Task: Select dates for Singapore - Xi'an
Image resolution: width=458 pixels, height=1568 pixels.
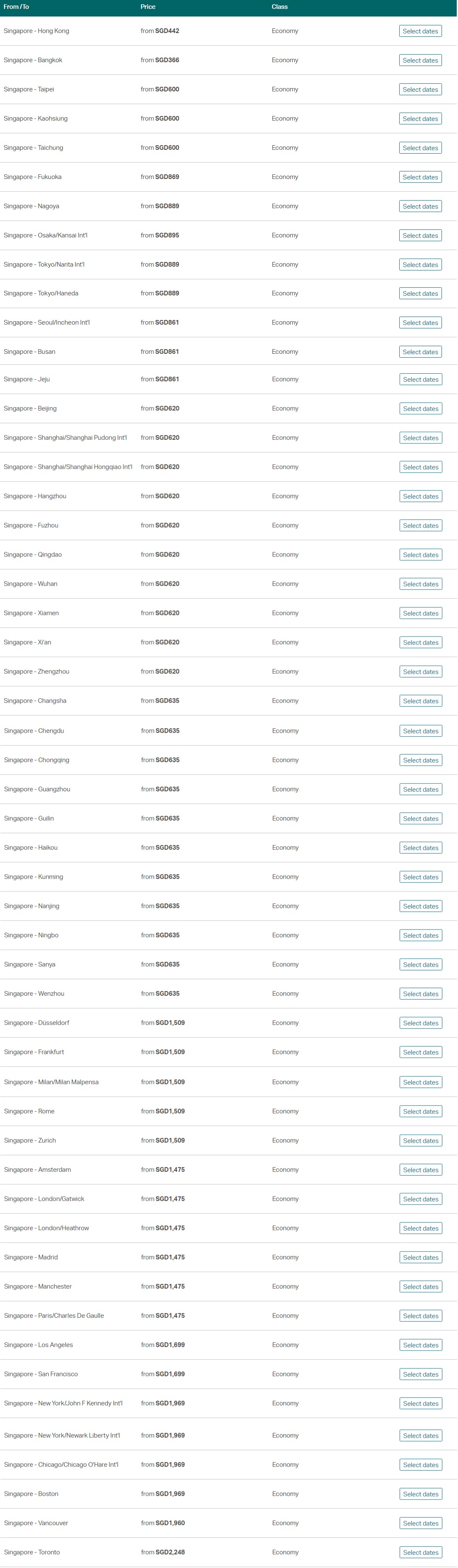Action: 420,642
